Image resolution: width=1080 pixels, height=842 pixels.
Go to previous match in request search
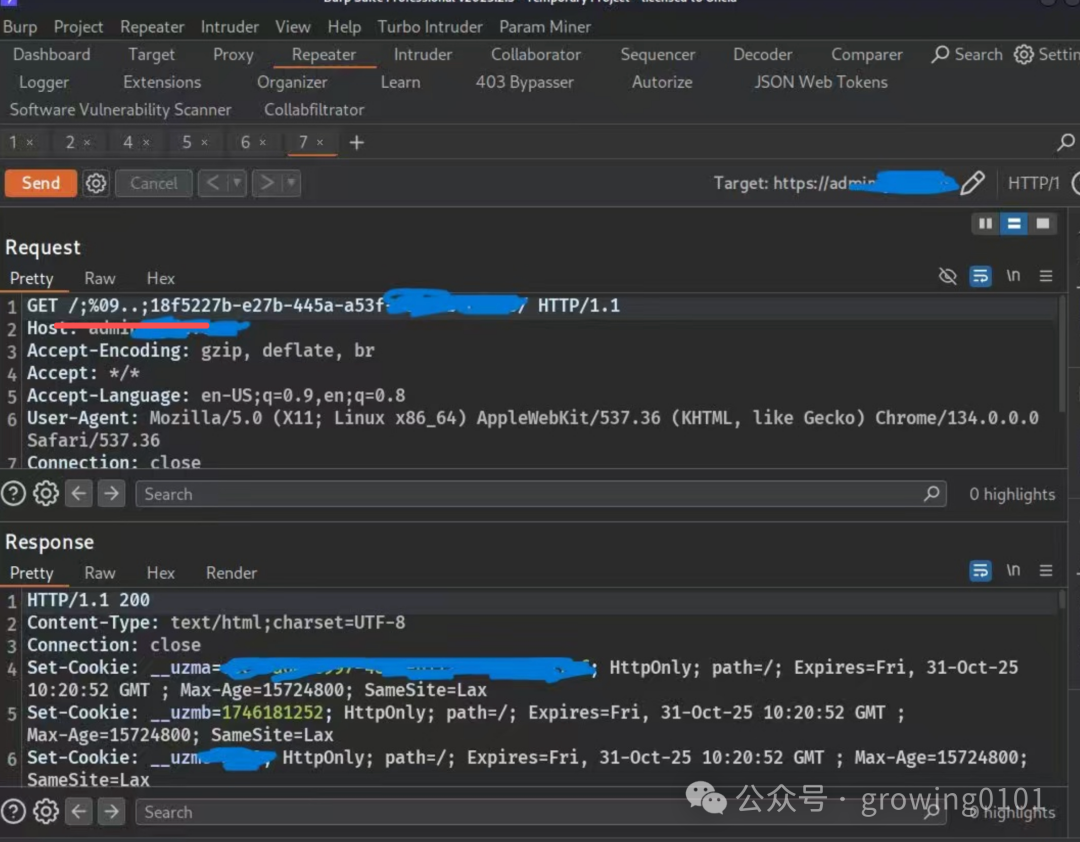(x=80, y=493)
